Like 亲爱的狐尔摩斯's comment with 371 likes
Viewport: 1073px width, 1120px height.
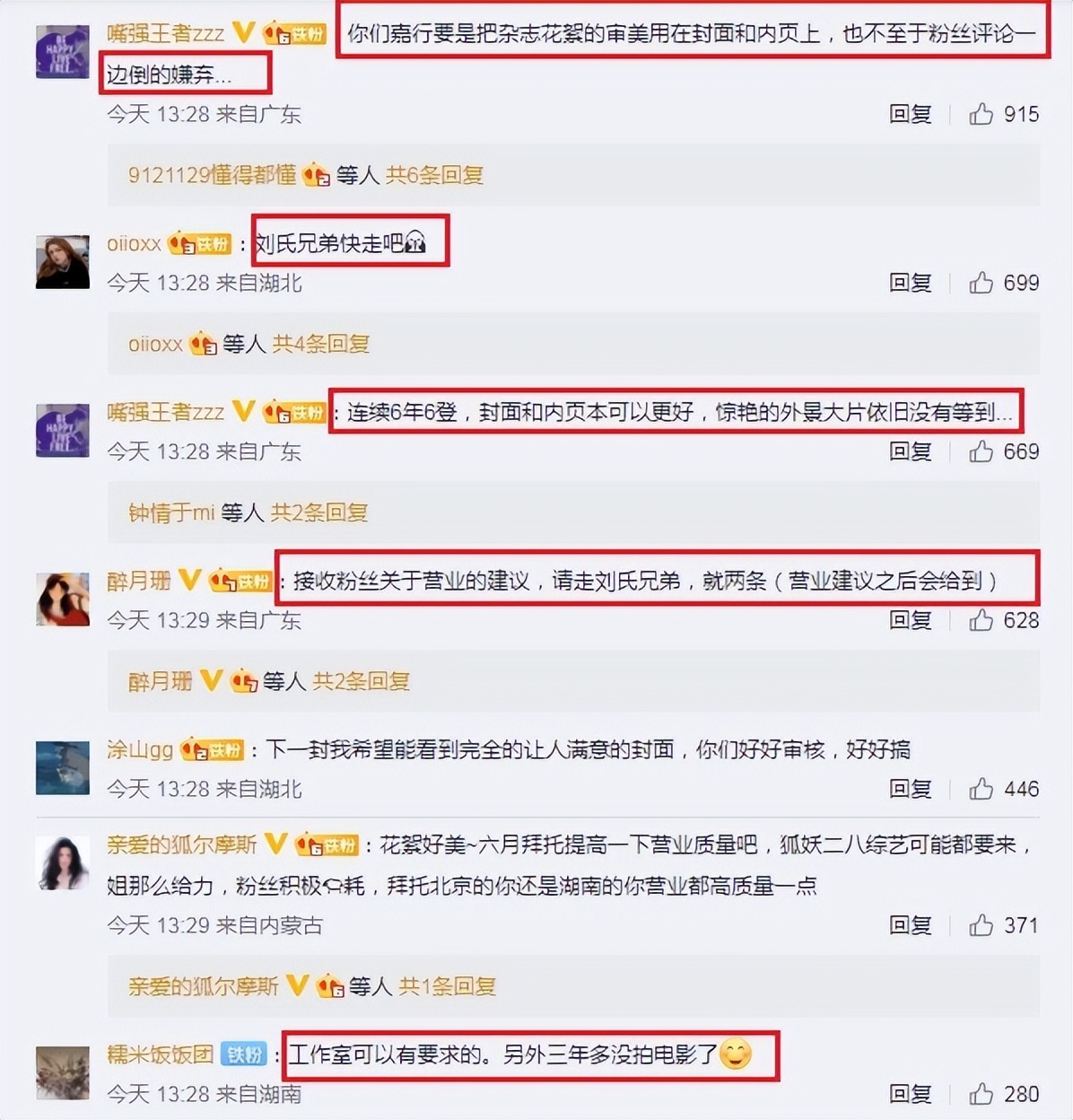[981, 925]
